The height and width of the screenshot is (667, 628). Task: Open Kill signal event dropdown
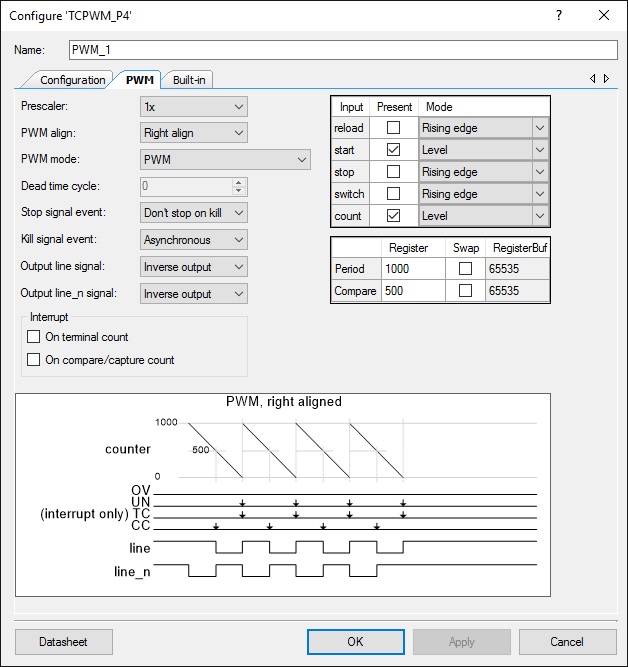[193, 240]
